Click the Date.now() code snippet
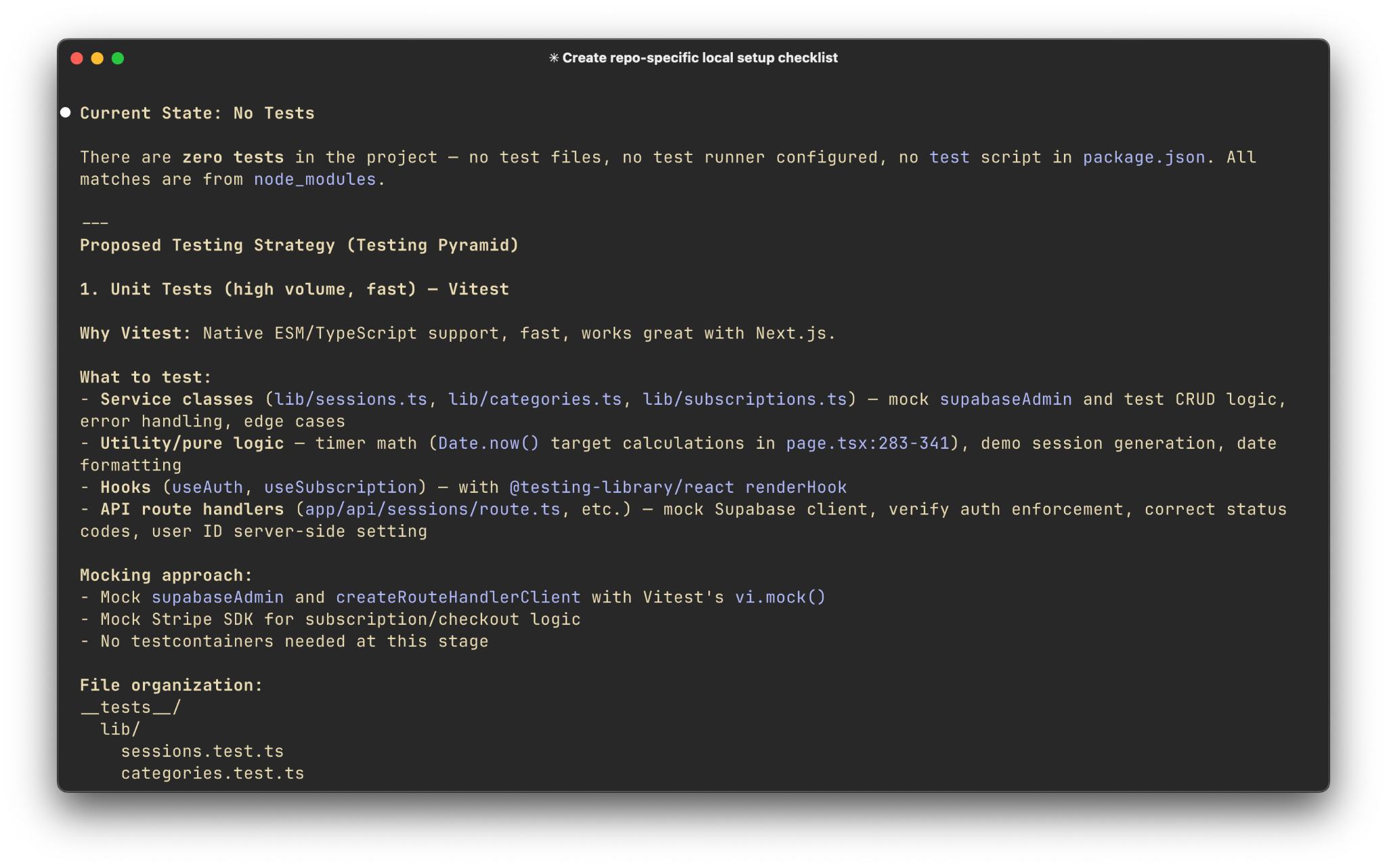This screenshot has width=1387, height=868. (489, 443)
